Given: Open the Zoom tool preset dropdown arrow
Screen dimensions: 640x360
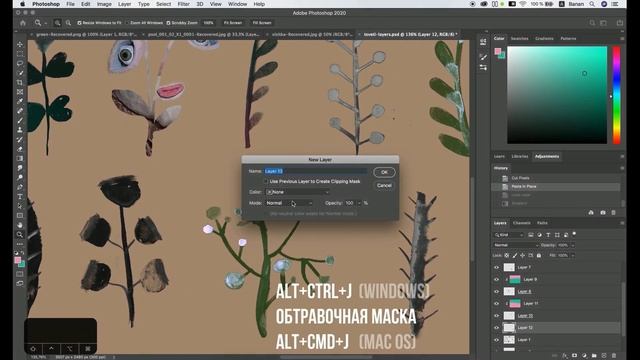Looking at the screenshot, I should click(x=45, y=23).
